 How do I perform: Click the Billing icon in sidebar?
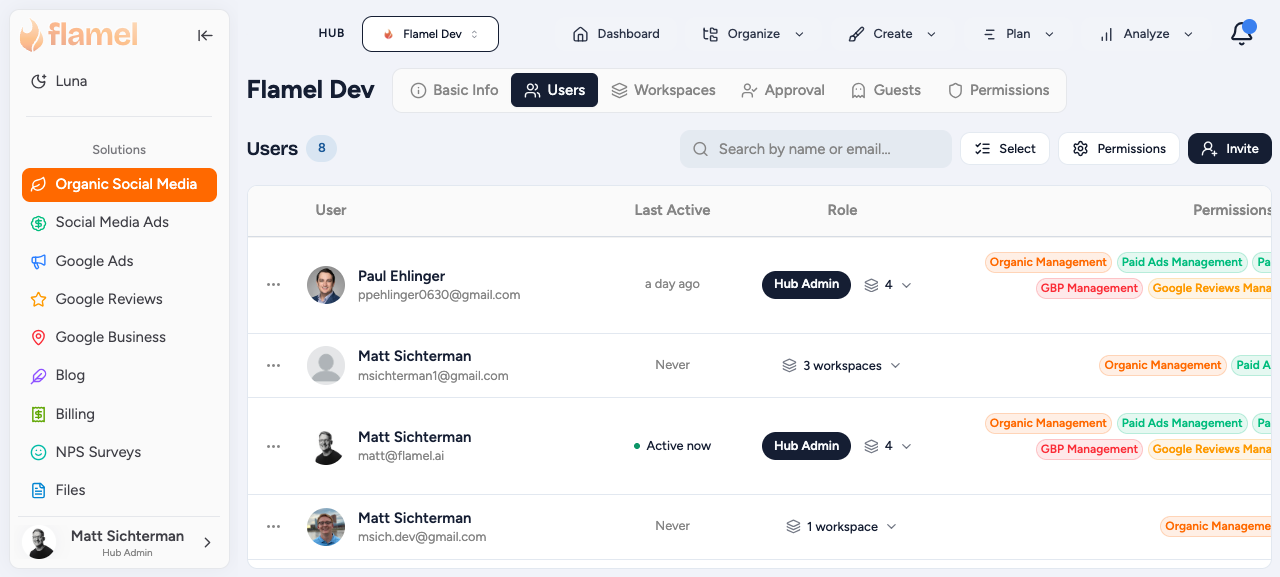[38, 414]
